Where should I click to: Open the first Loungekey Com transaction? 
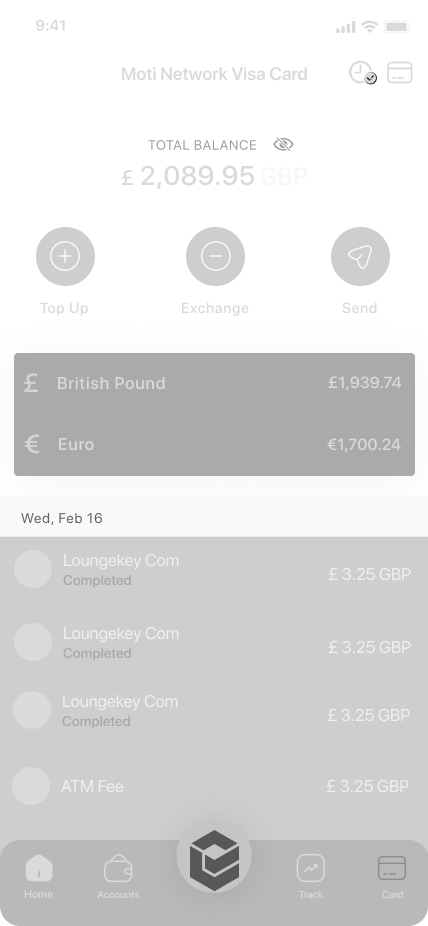point(214,570)
